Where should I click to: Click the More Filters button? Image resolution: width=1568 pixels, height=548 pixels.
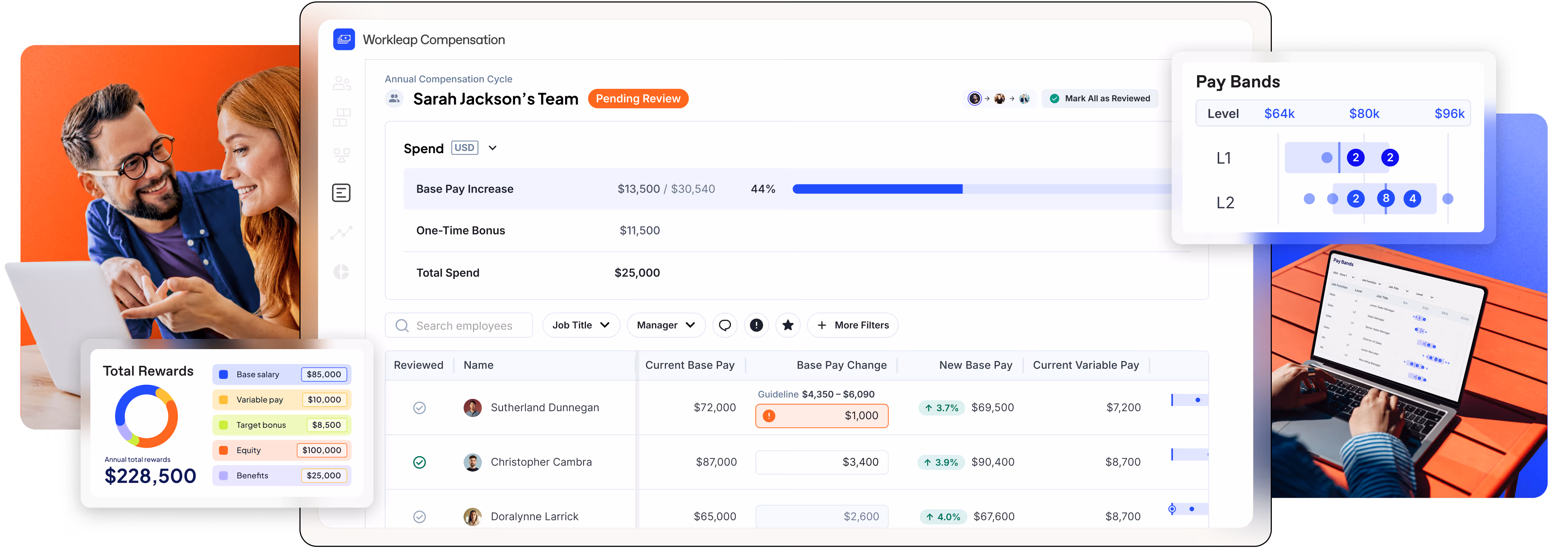pyautogui.click(x=853, y=325)
